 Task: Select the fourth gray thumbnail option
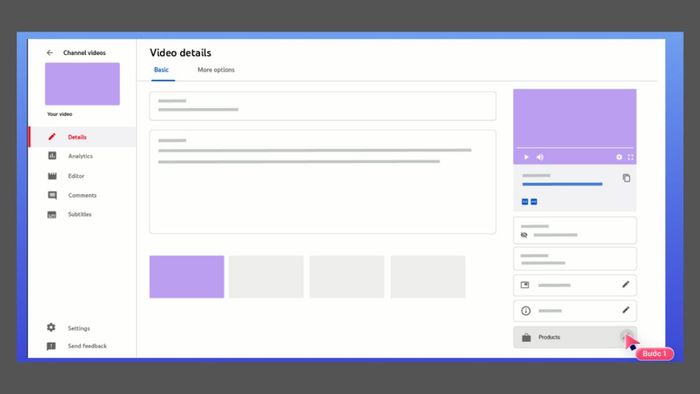[x=428, y=277]
